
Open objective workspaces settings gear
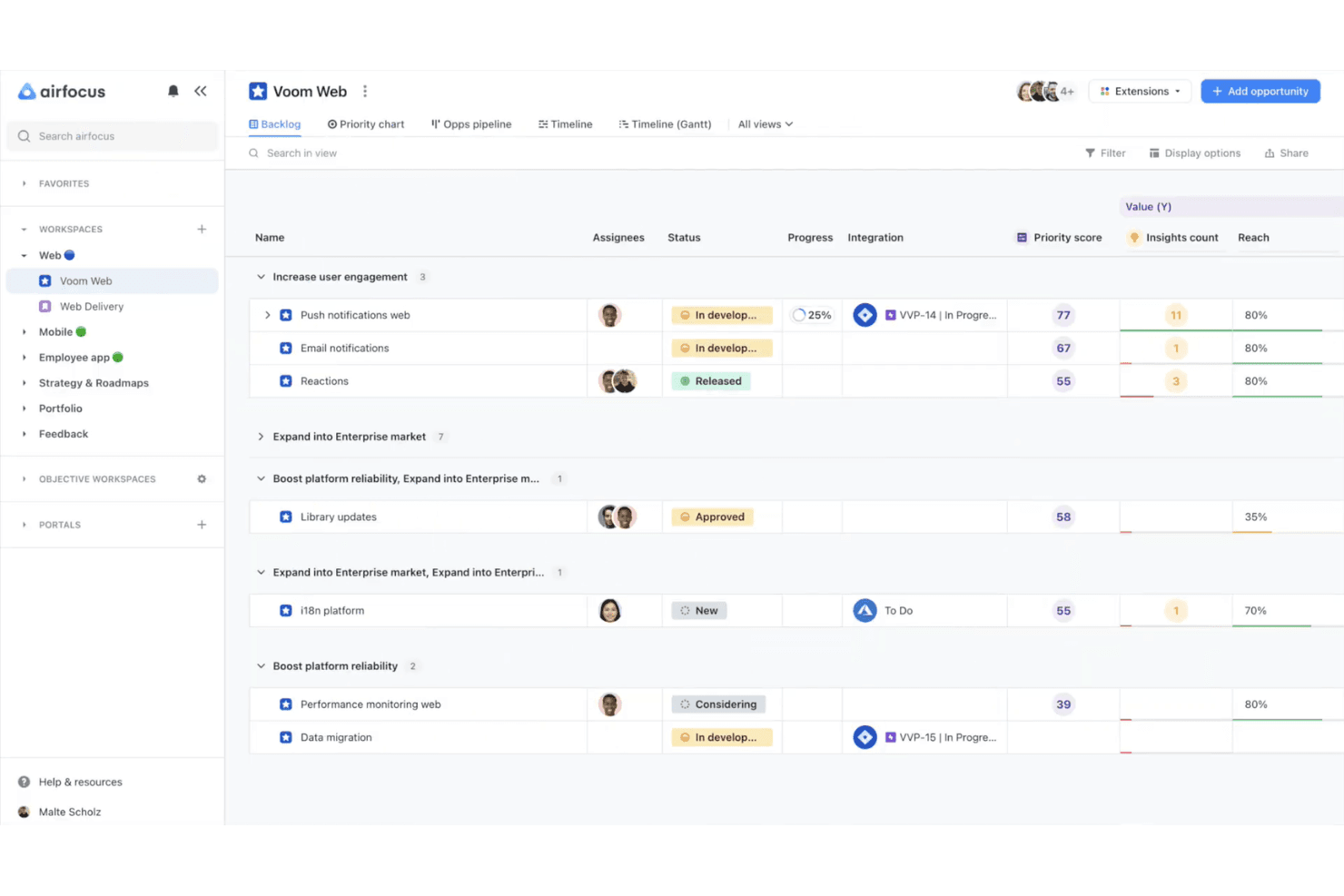click(x=202, y=478)
